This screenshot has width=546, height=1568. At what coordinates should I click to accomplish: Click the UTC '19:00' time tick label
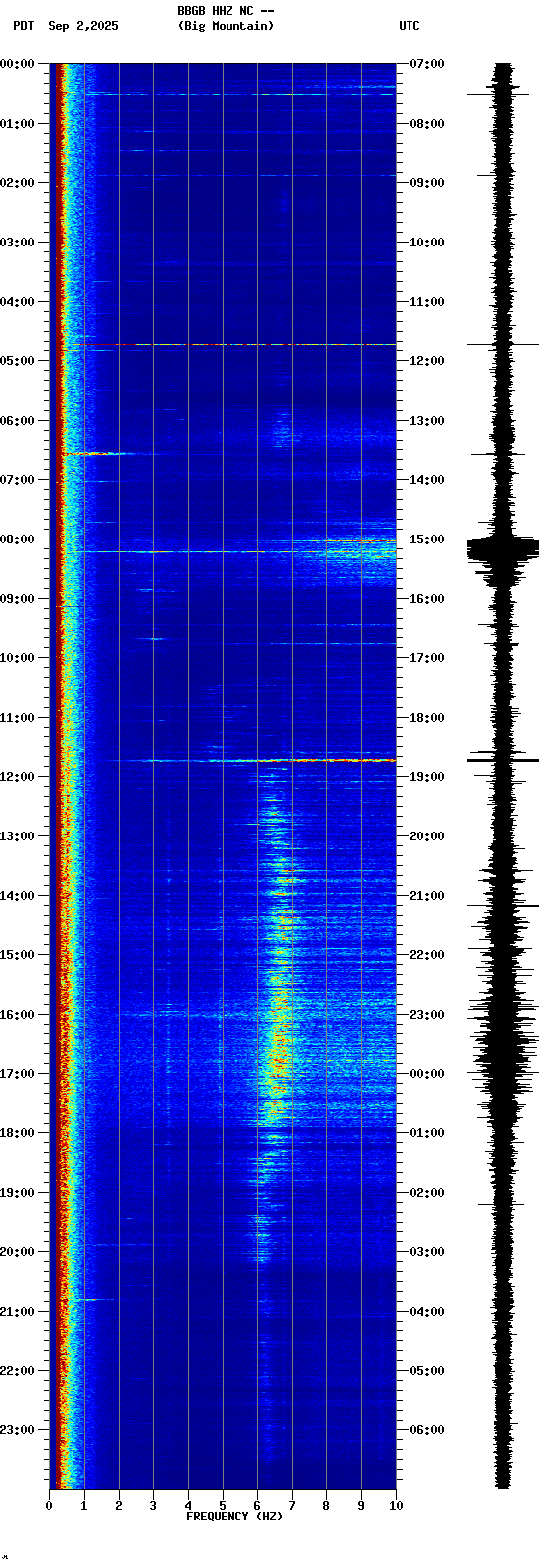(x=427, y=777)
